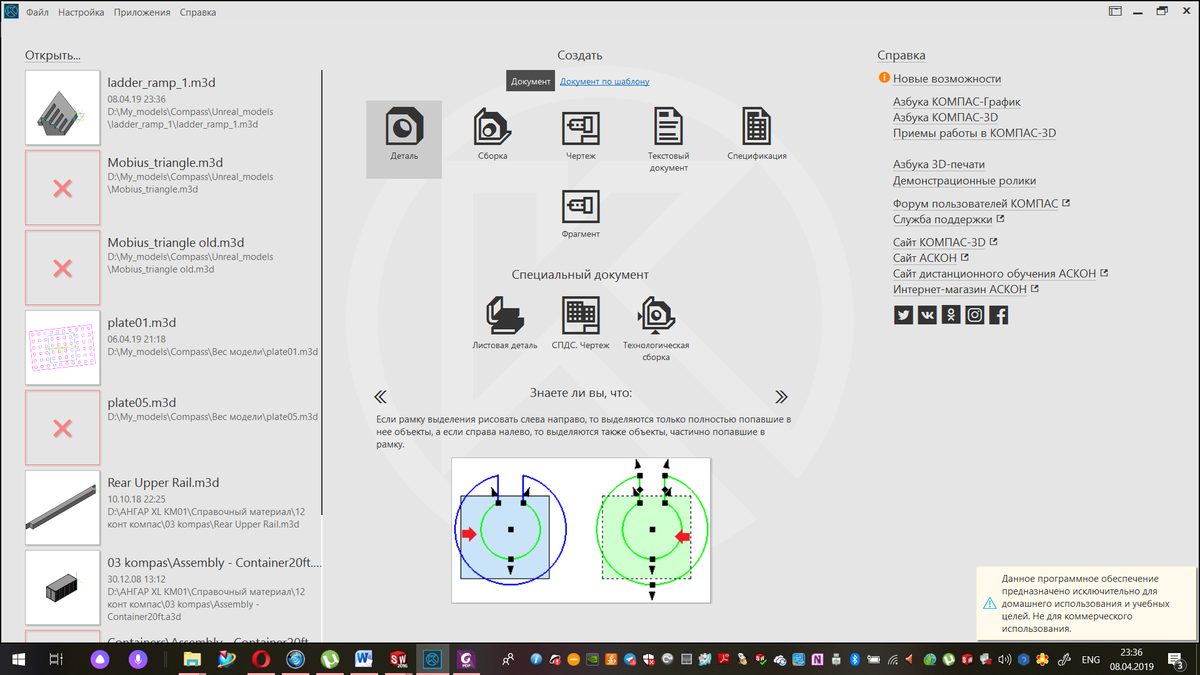Click the Bluetooth tray icon
1200x675 pixels.
855,659
